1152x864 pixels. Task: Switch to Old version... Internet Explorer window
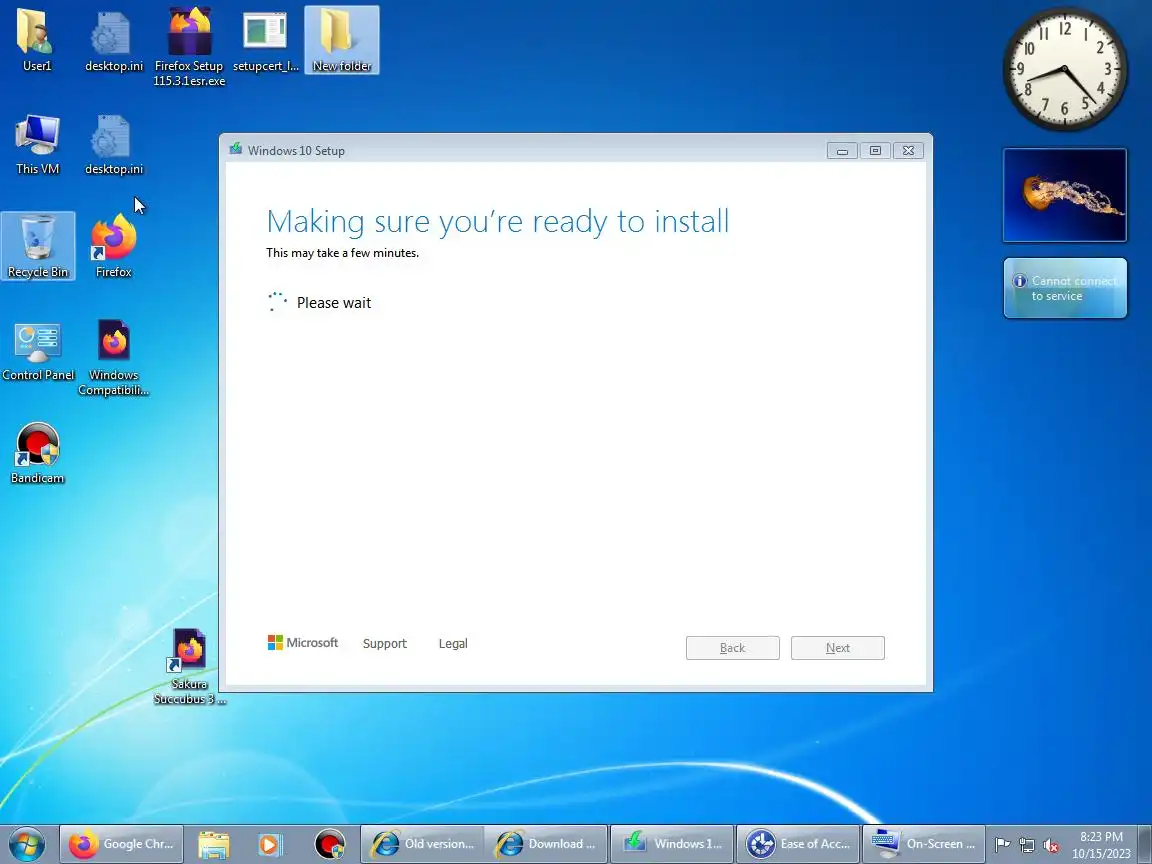click(x=422, y=844)
